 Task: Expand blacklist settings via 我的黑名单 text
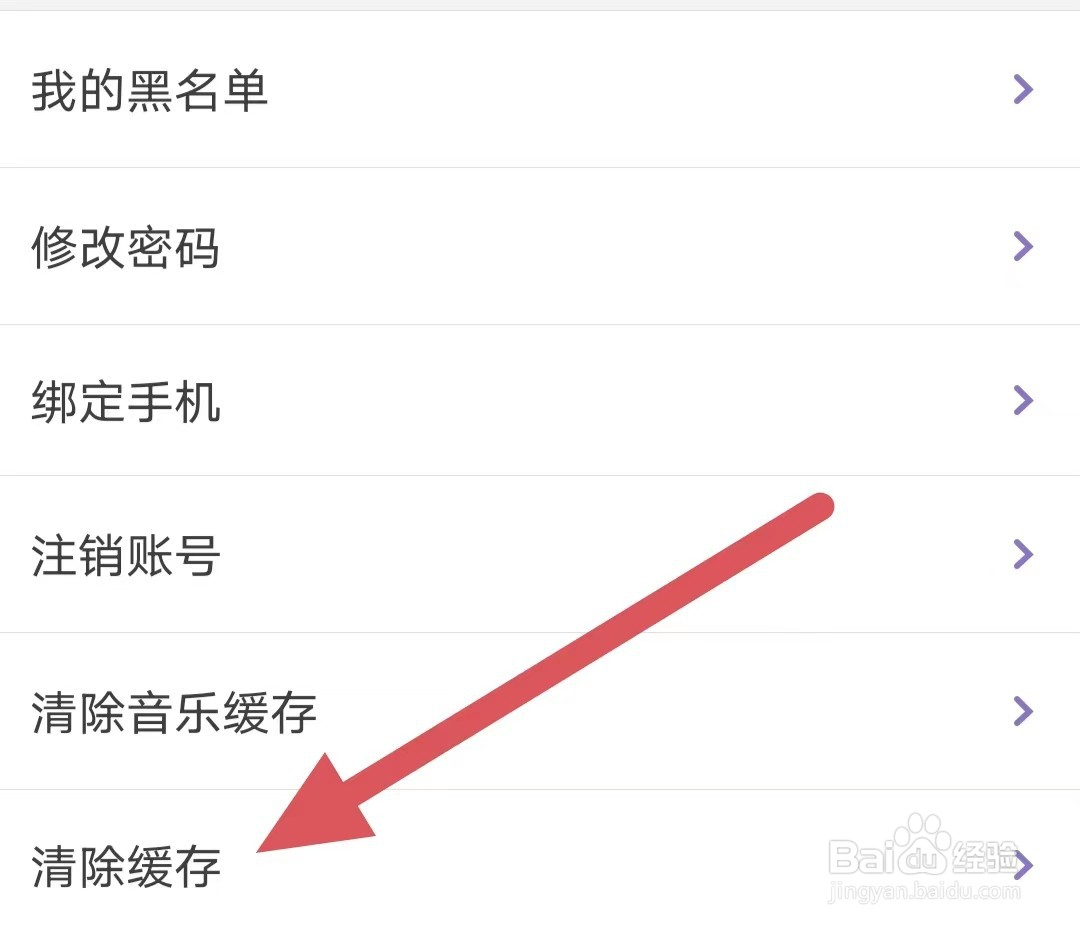pyautogui.click(x=149, y=90)
